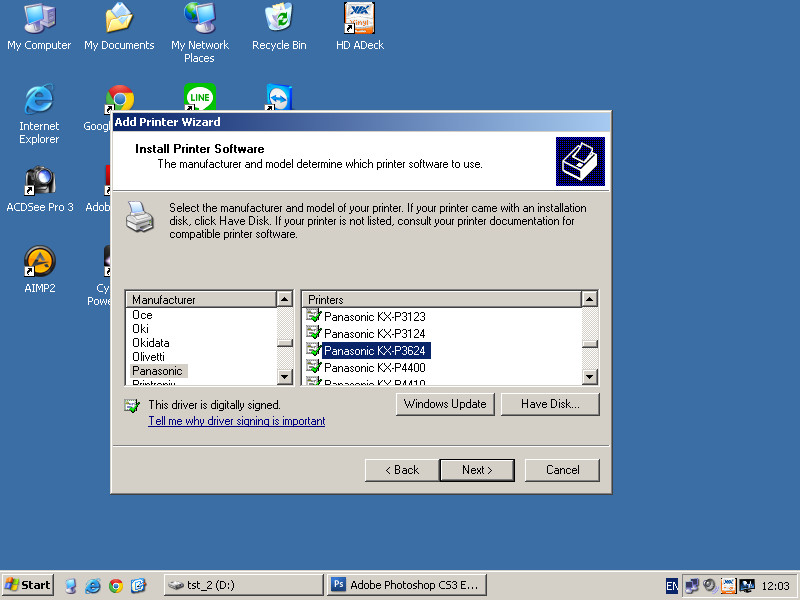Click Chrome quick launch icon

116,585
